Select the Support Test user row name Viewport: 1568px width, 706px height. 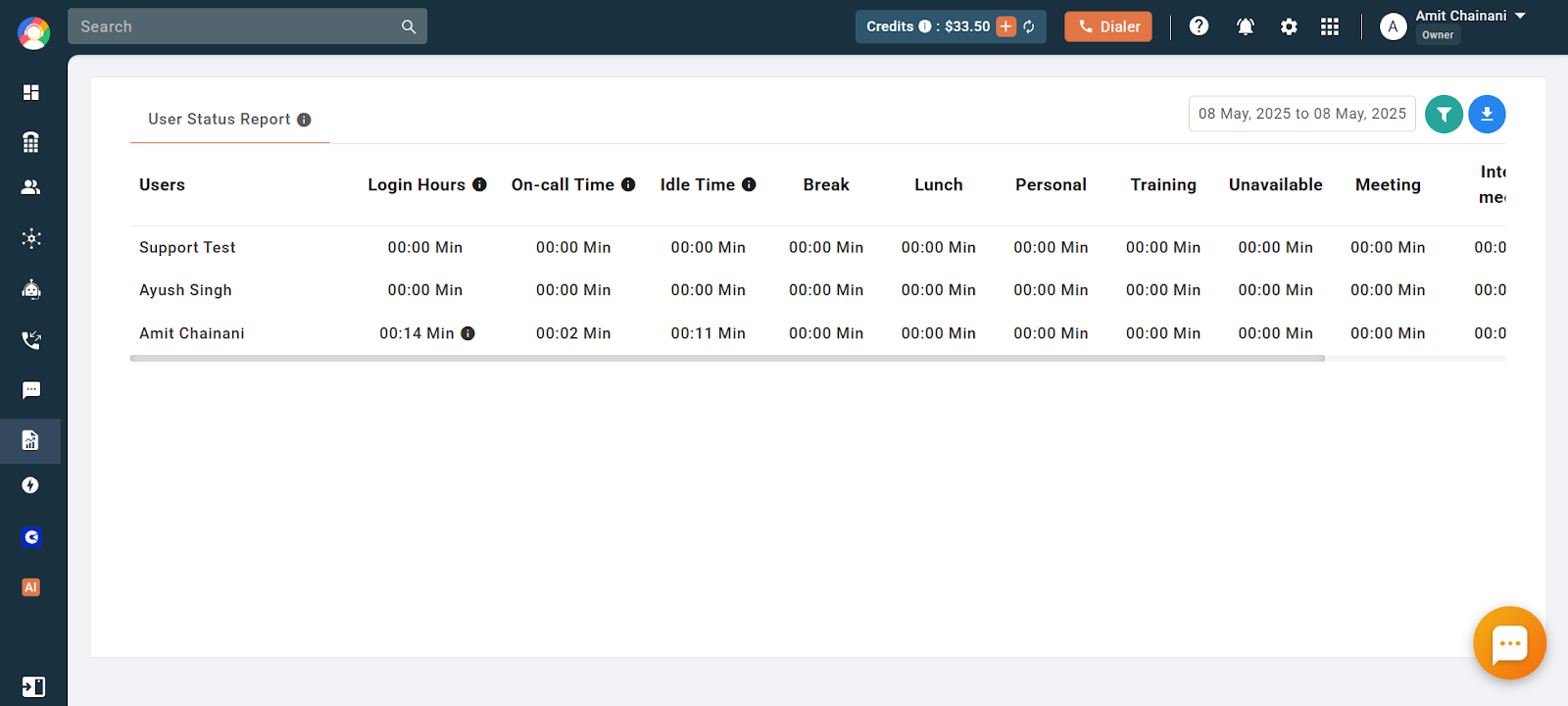187,247
